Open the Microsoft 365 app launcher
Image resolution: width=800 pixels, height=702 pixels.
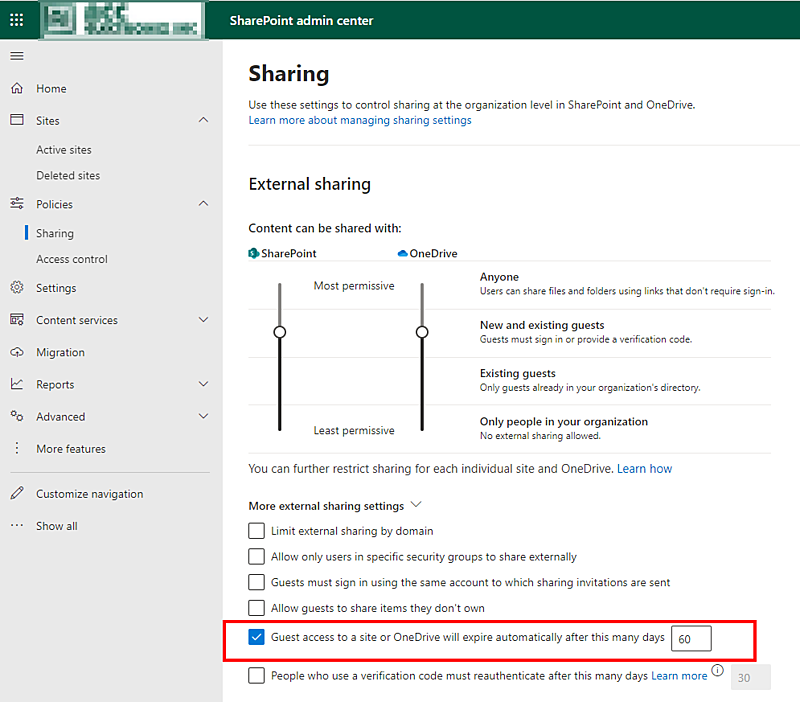(18, 18)
